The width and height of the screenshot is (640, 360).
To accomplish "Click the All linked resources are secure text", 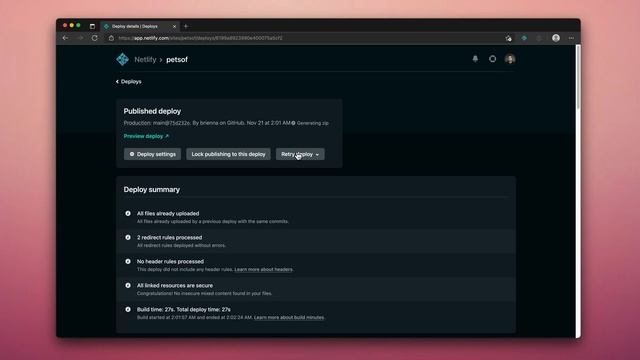I will point(175,286).
